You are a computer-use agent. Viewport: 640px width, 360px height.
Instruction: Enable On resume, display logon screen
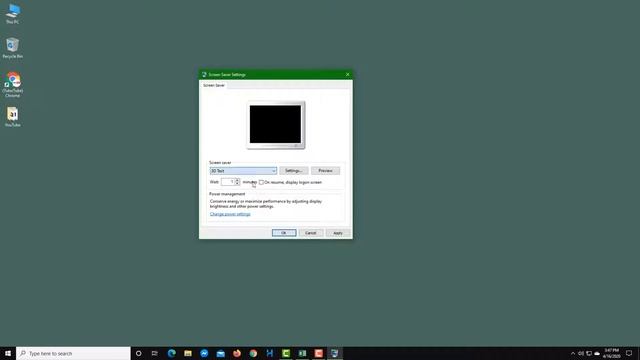pos(261,182)
